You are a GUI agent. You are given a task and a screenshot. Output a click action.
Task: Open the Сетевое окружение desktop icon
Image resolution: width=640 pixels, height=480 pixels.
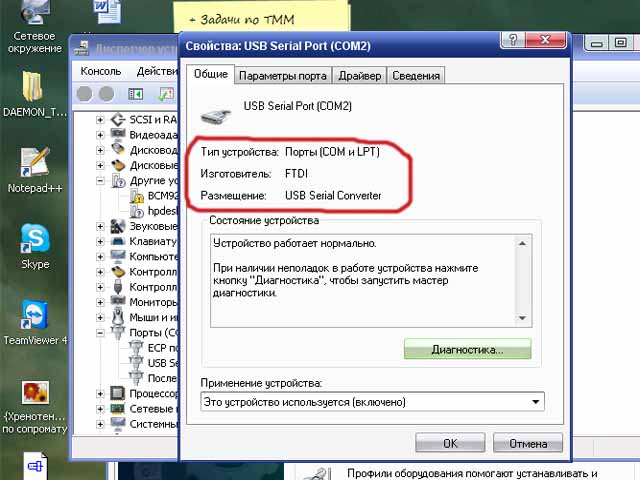35,27
